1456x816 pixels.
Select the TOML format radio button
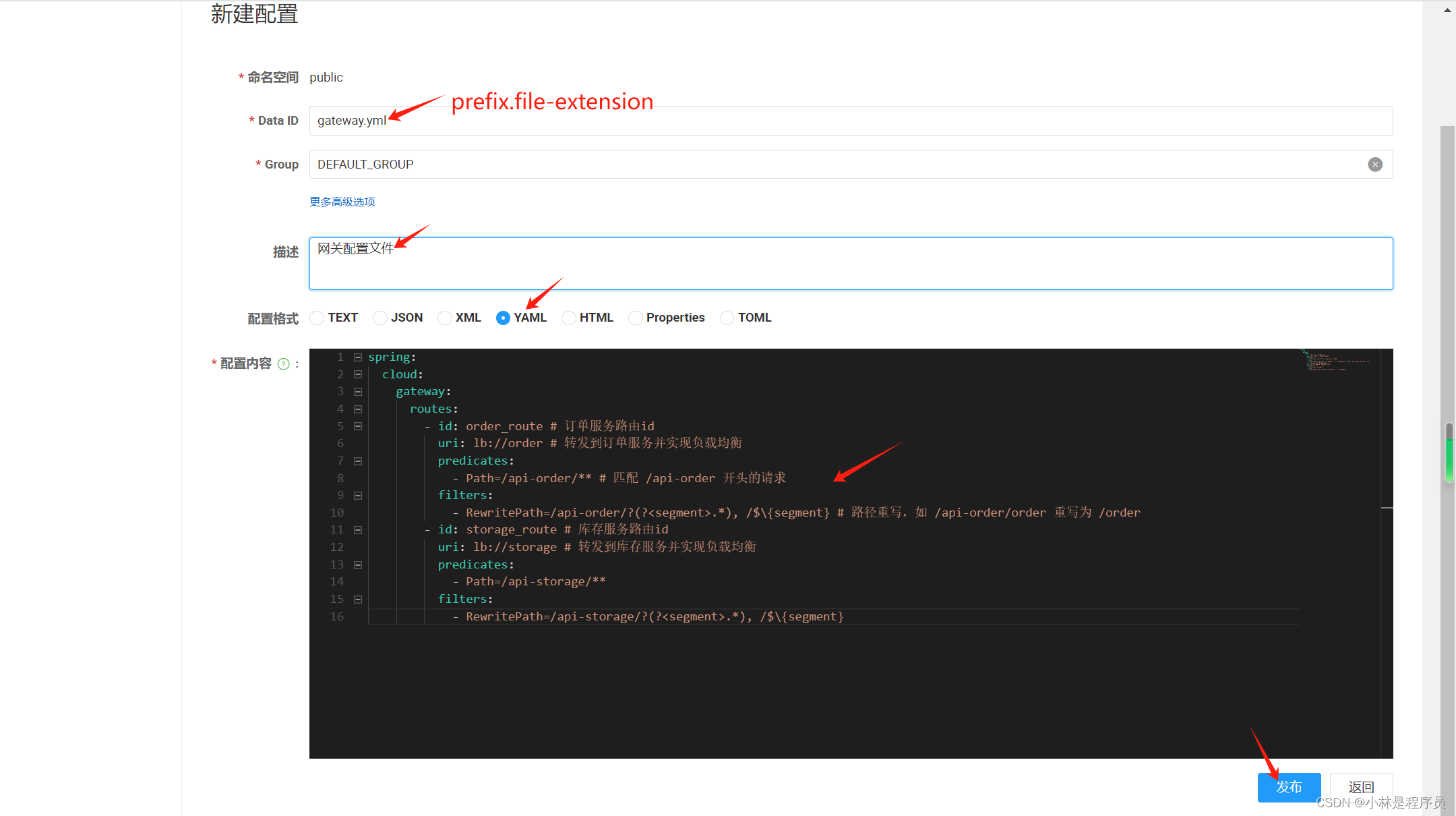[x=727, y=318]
